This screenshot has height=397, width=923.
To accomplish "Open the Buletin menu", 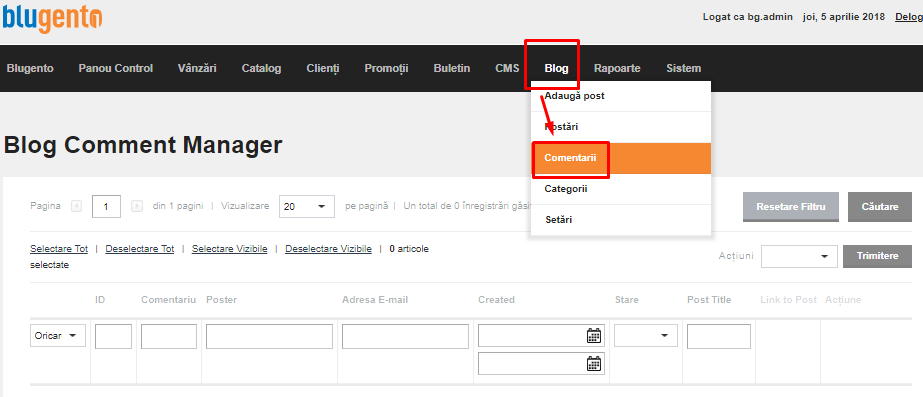I will [451, 68].
